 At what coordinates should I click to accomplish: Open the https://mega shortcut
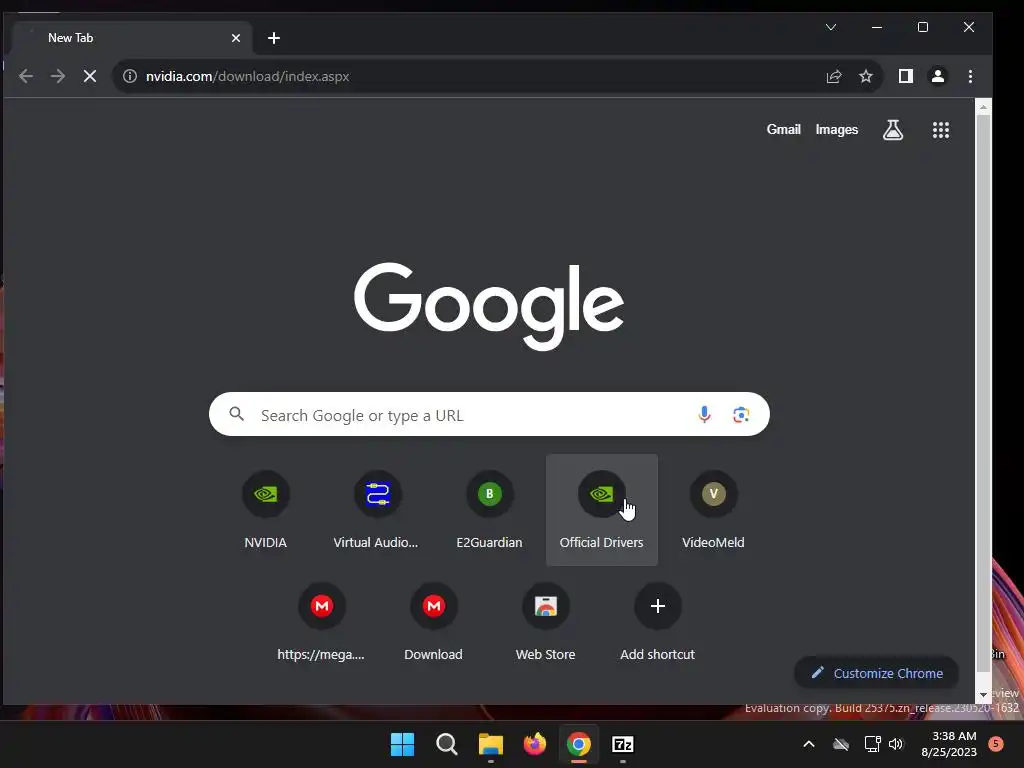click(x=321, y=622)
